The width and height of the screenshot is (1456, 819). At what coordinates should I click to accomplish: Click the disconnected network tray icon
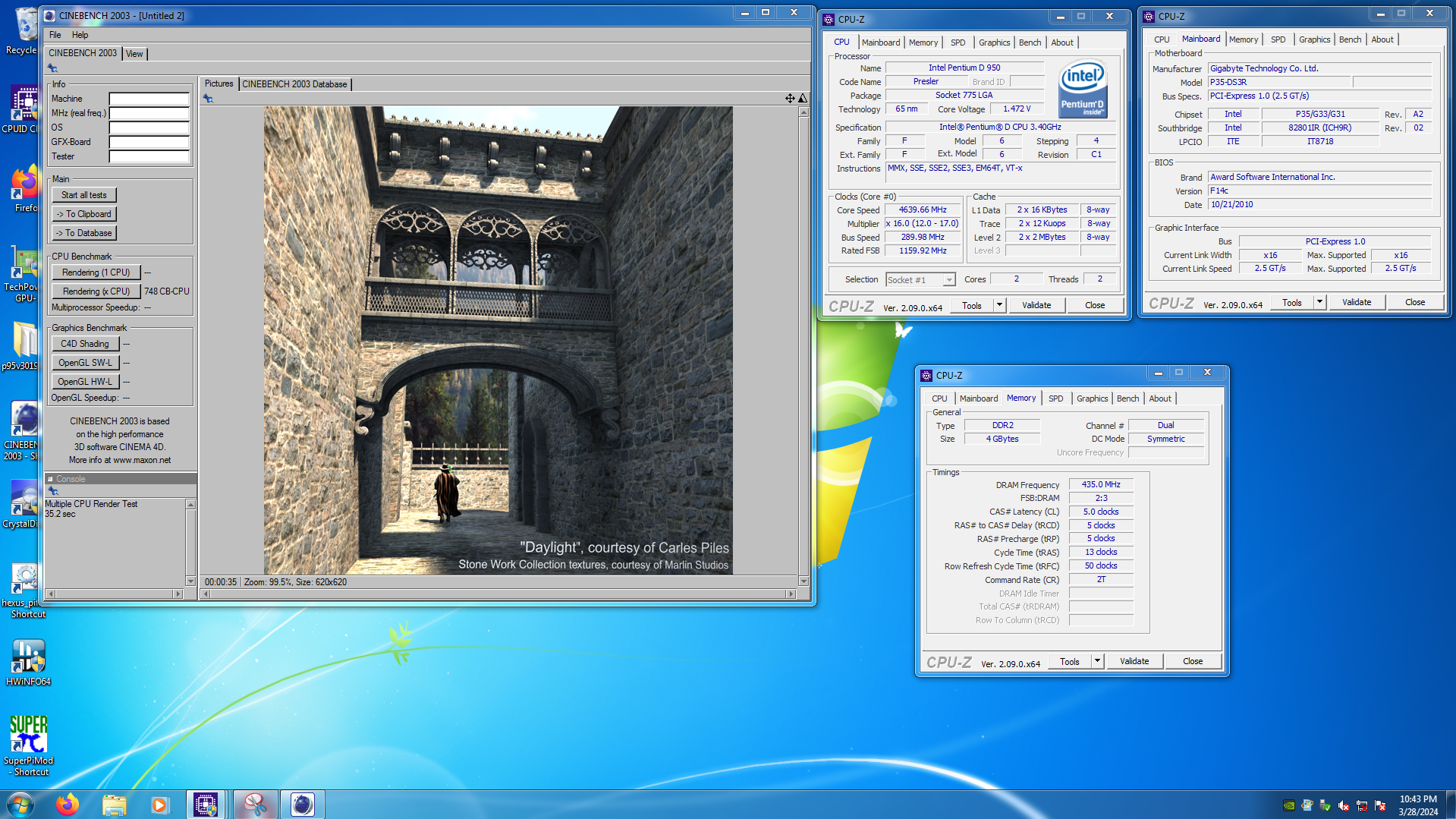click(x=1362, y=806)
